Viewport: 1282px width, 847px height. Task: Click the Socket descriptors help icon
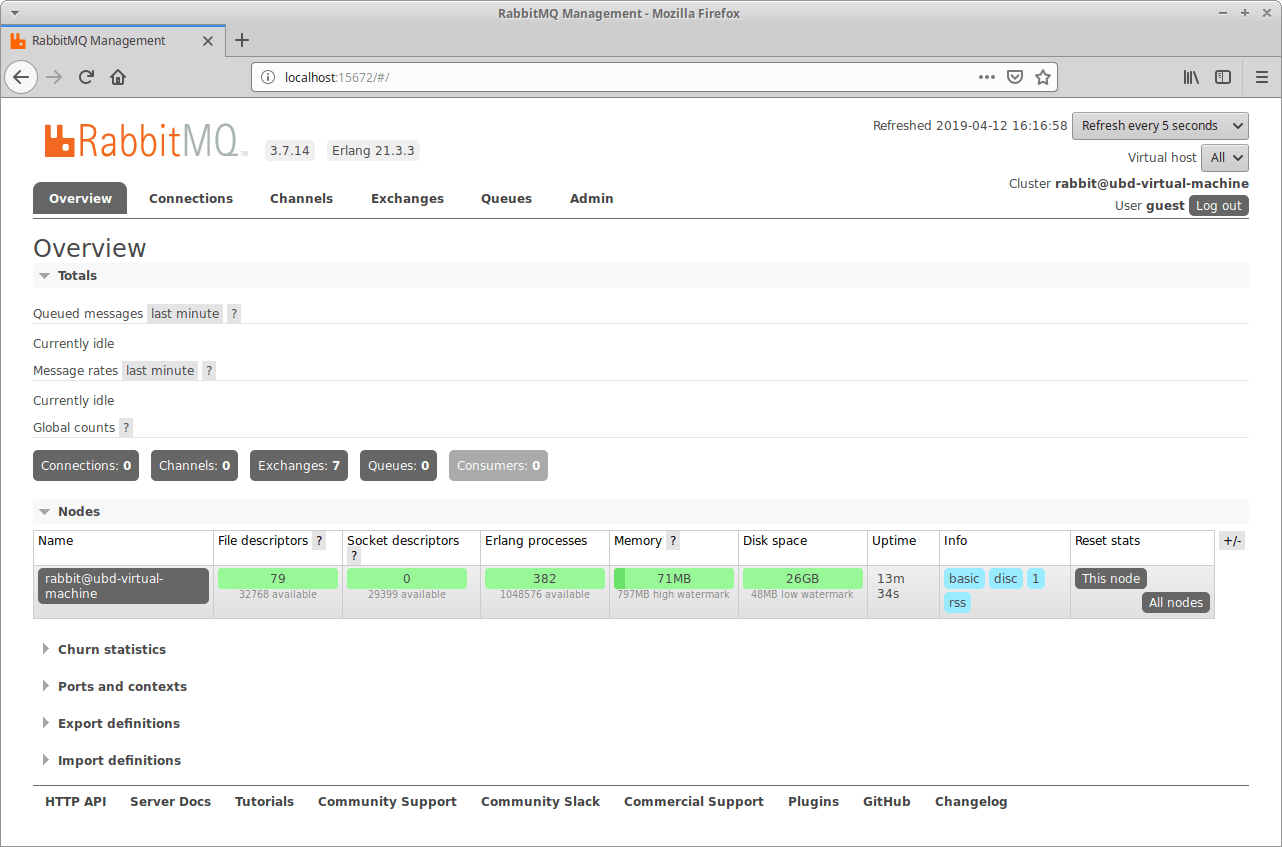click(x=354, y=555)
